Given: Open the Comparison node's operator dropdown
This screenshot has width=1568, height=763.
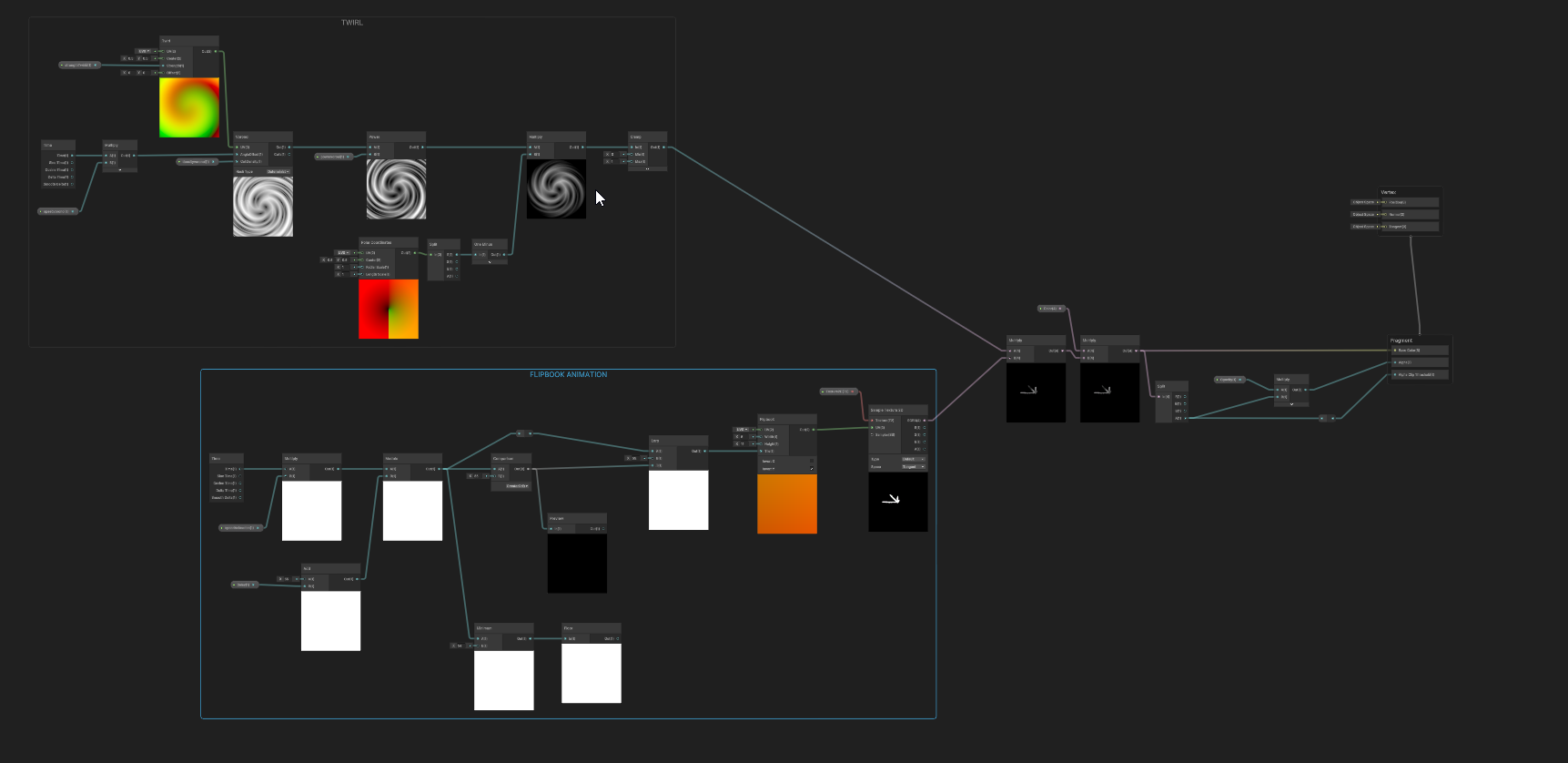Looking at the screenshot, I should pos(517,485).
